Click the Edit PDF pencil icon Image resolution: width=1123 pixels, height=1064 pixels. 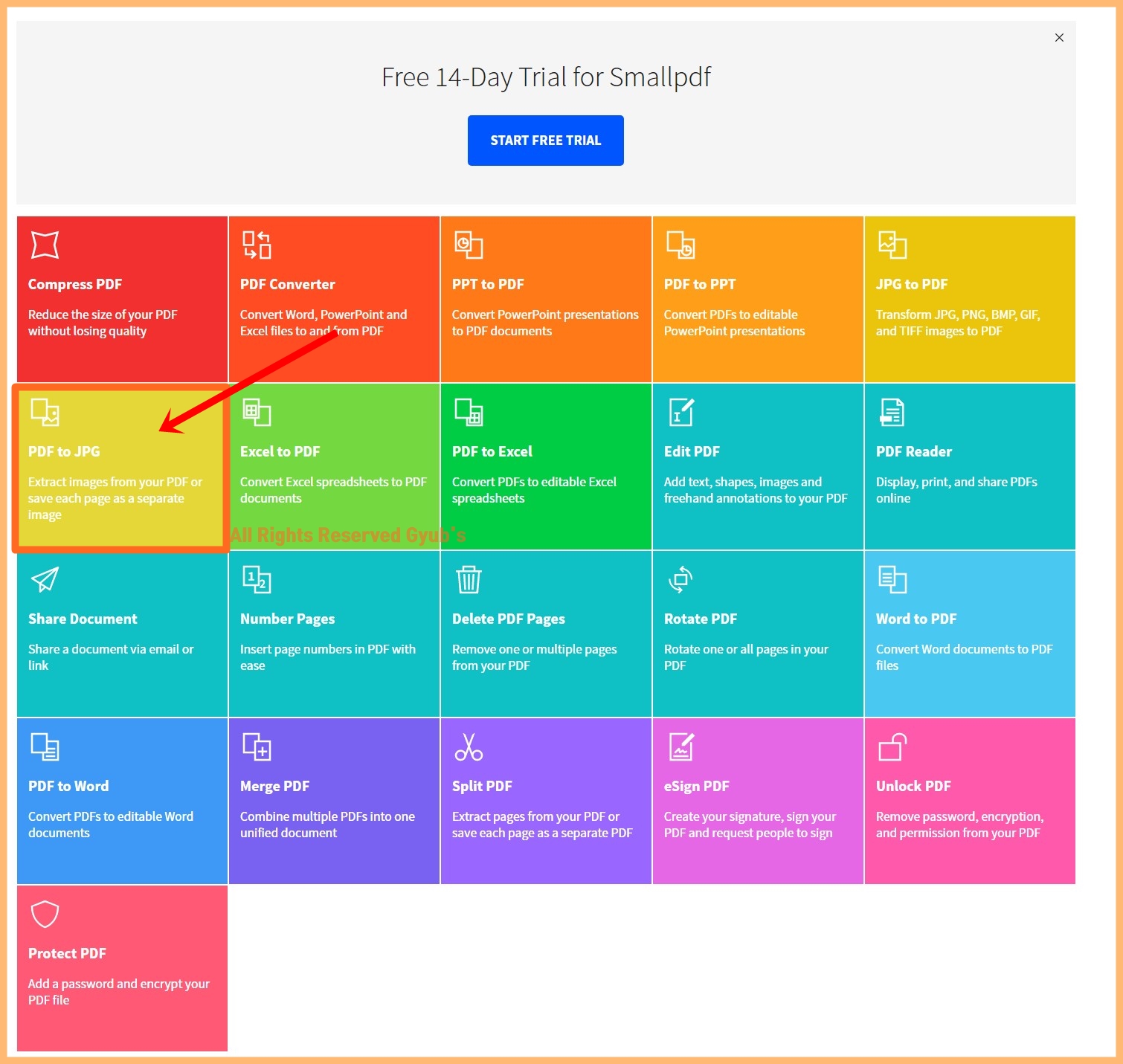click(680, 412)
